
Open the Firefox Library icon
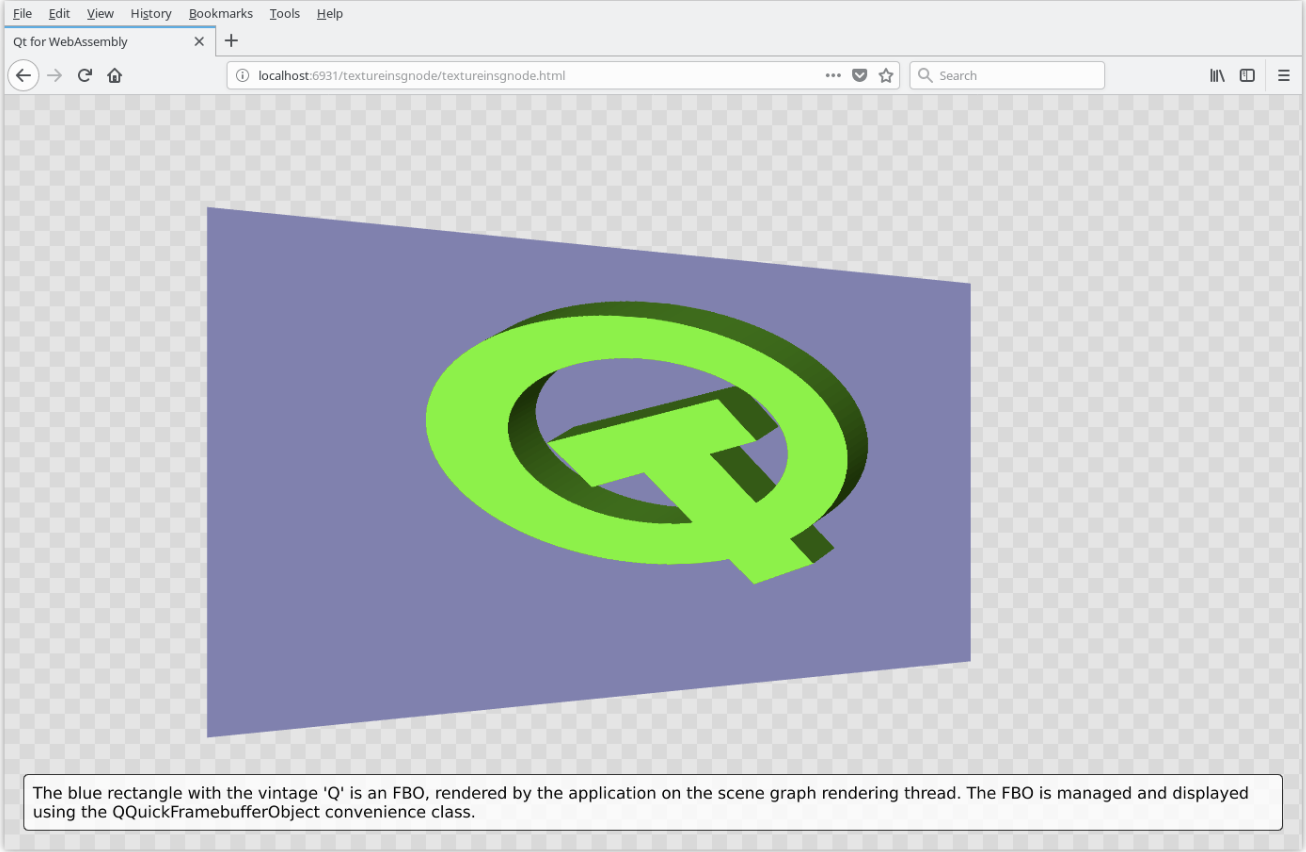pos(1216,75)
